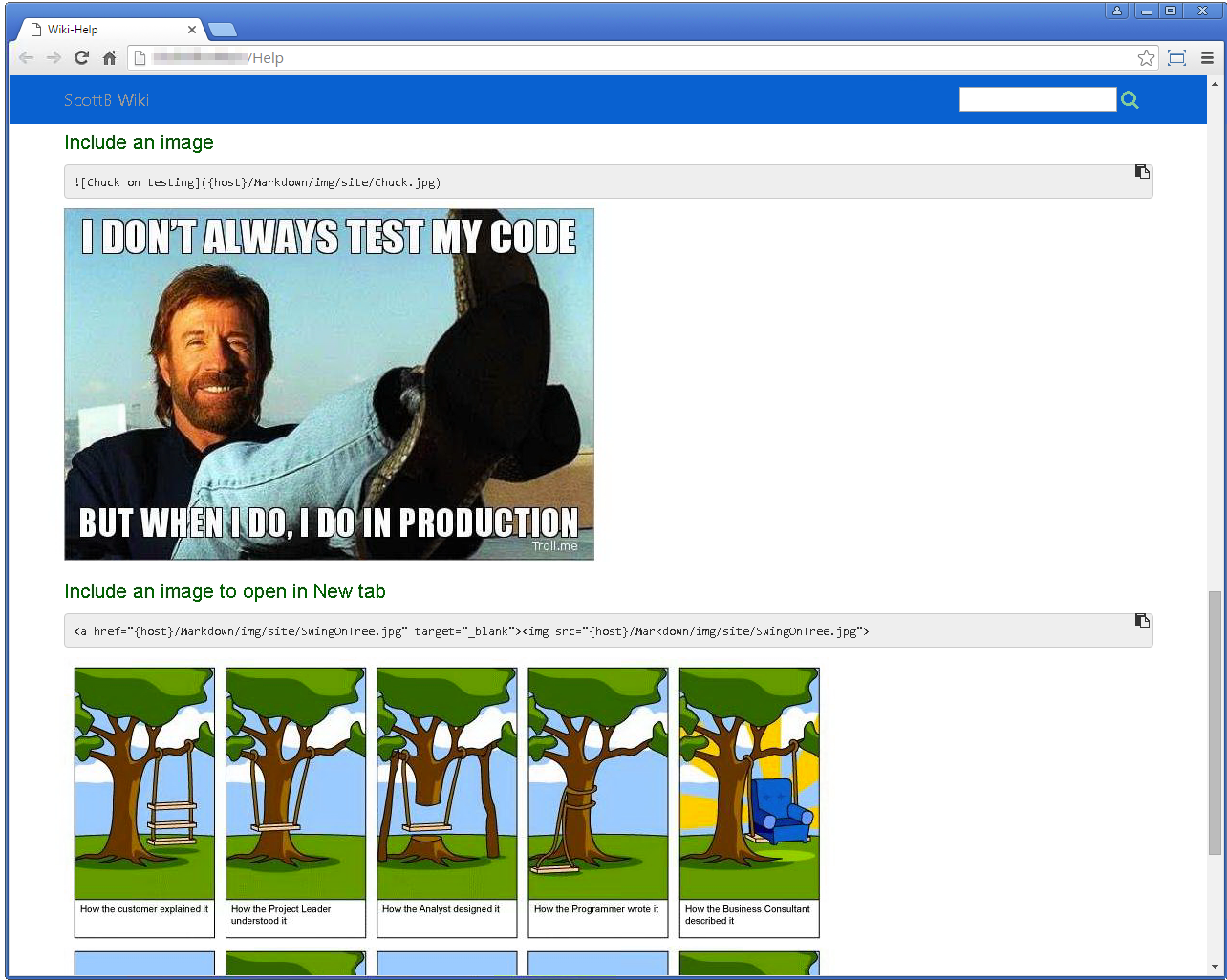Click the vertical page scrollbar thumb
The image size is (1227, 980).
[1215, 721]
